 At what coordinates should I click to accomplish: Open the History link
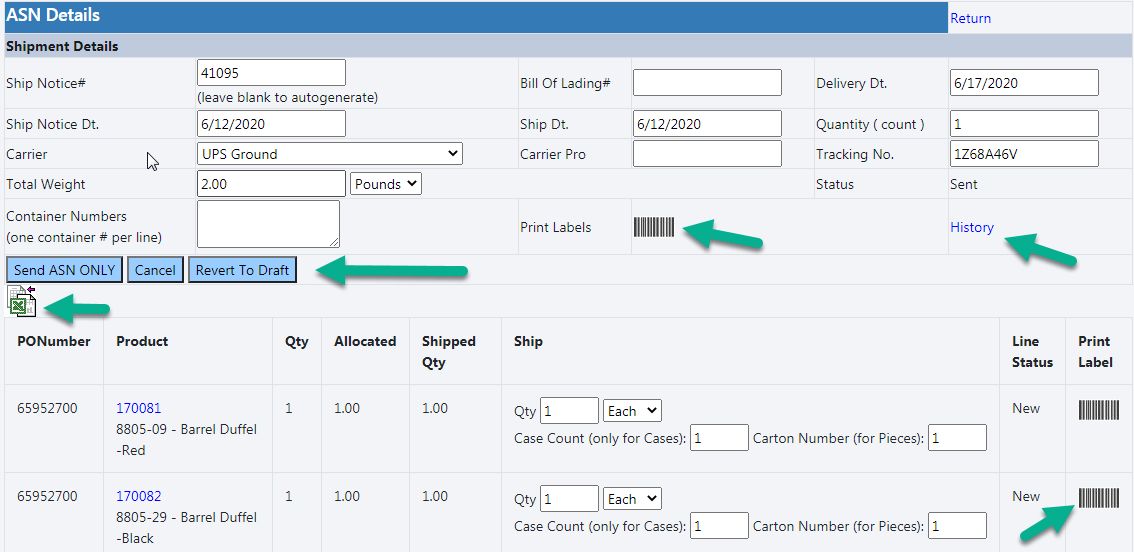point(972,227)
